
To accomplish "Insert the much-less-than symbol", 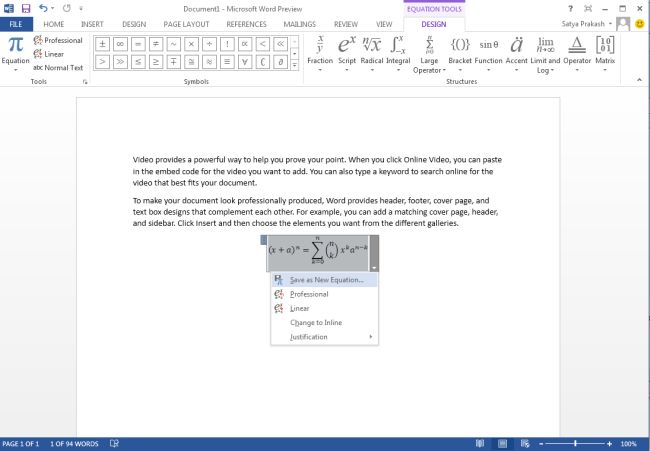I will pyautogui.click(x=281, y=44).
